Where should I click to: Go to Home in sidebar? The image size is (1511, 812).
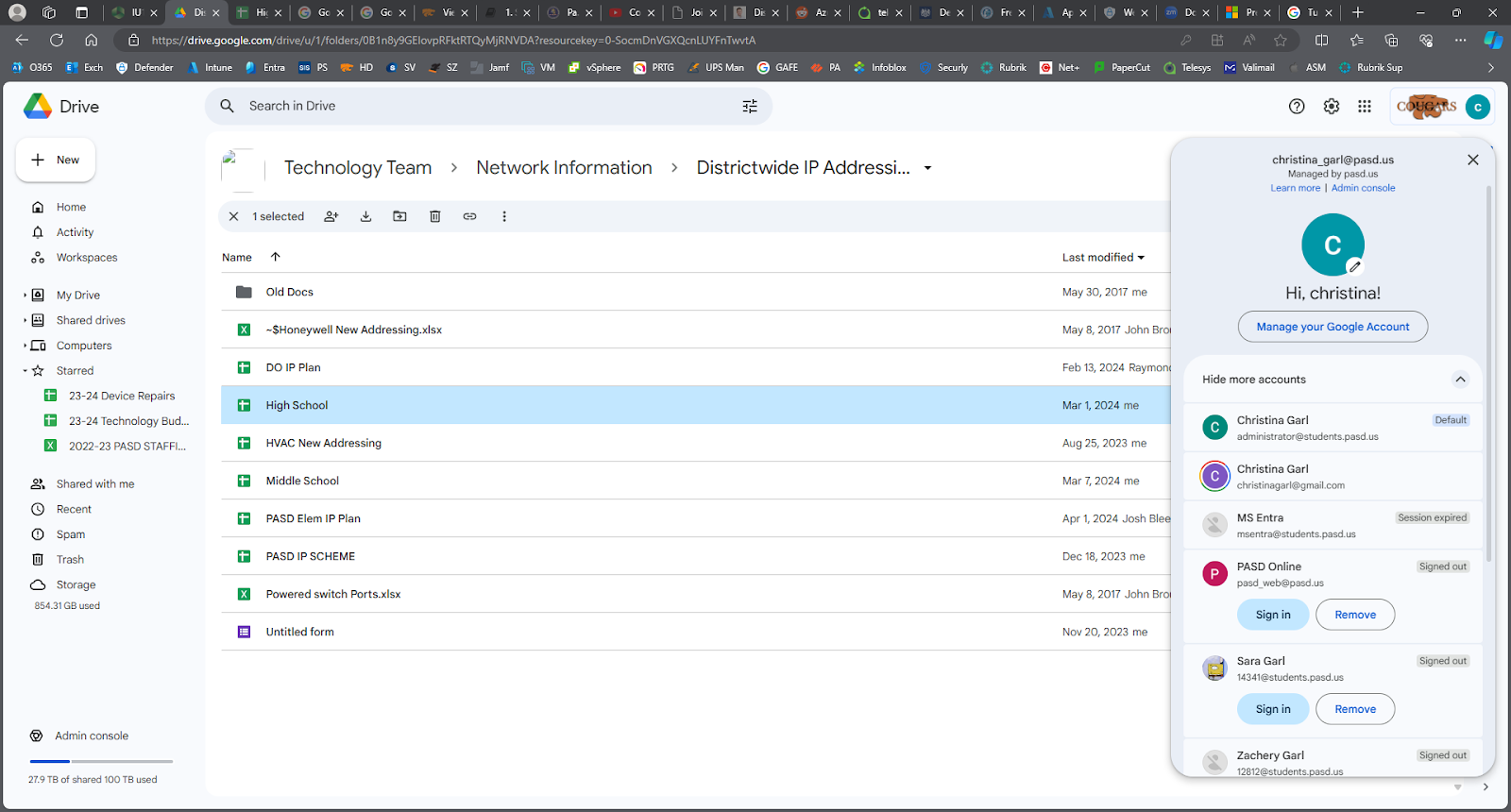[x=71, y=207]
